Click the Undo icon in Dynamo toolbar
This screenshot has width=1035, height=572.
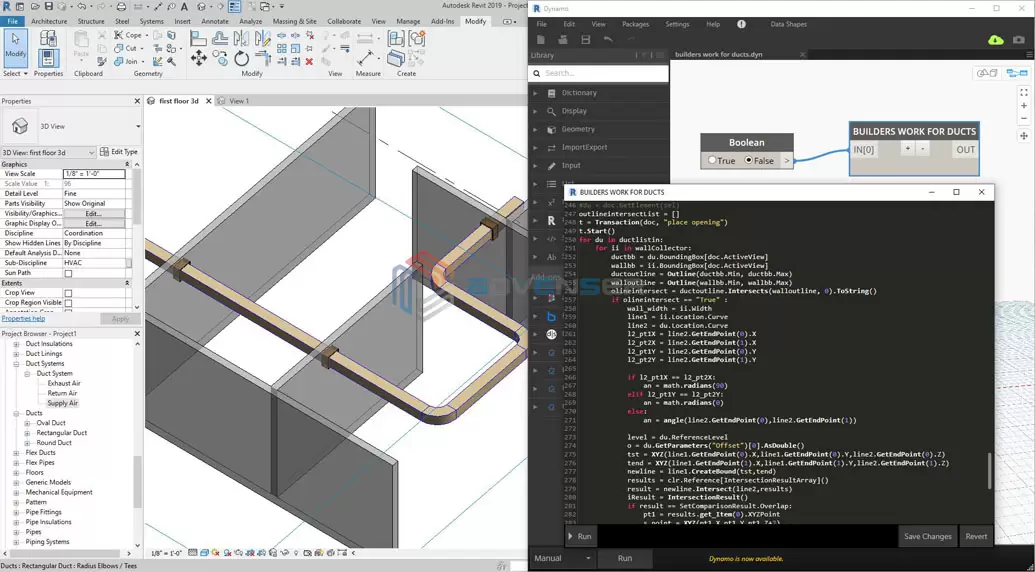pyautogui.click(x=608, y=40)
